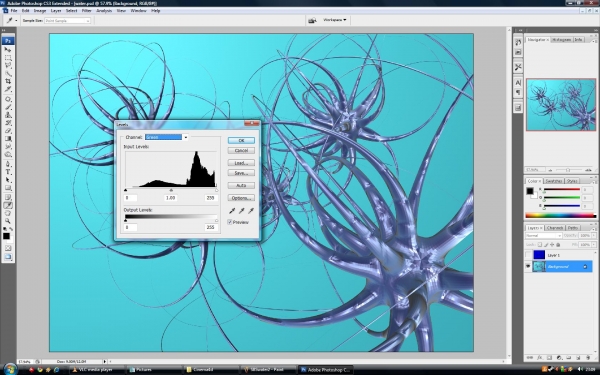Image resolution: width=600 pixels, height=375 pixels.
Task: Select the Move tool
Action: [x=8, y=50]
